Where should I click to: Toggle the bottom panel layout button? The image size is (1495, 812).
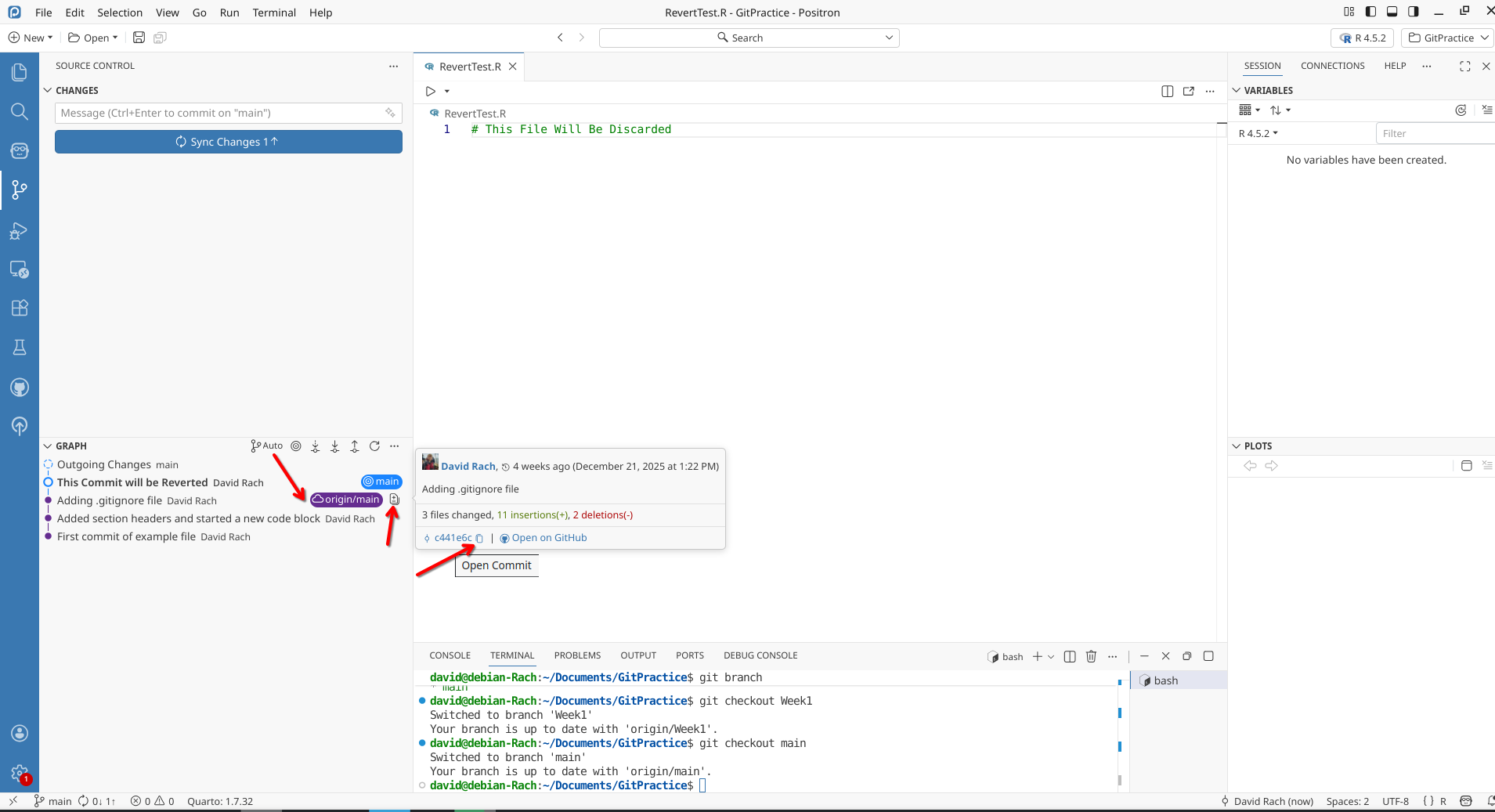pos(1392,12)
